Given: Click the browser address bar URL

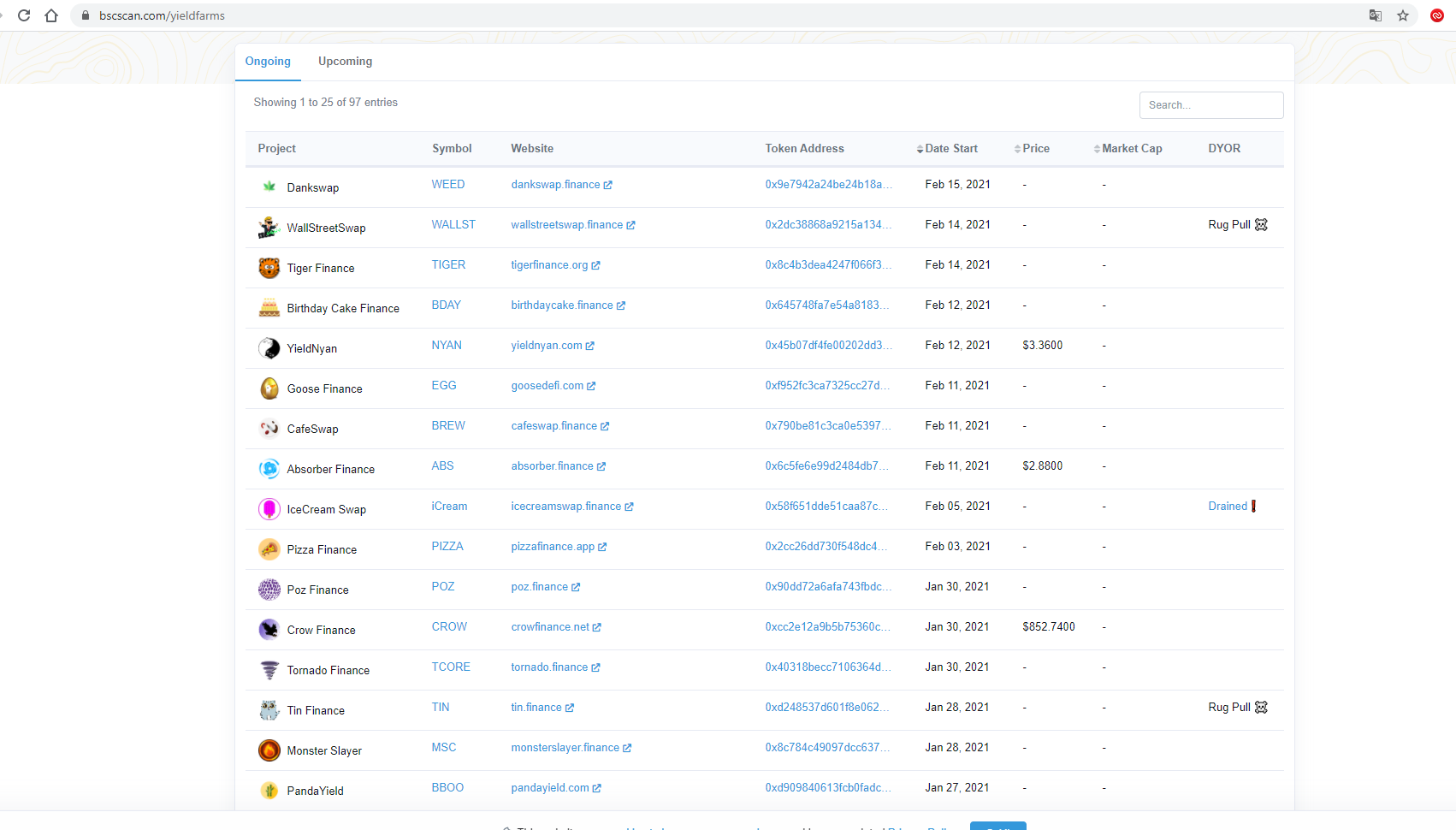Looking at the screenshot, I should [162, 15].
